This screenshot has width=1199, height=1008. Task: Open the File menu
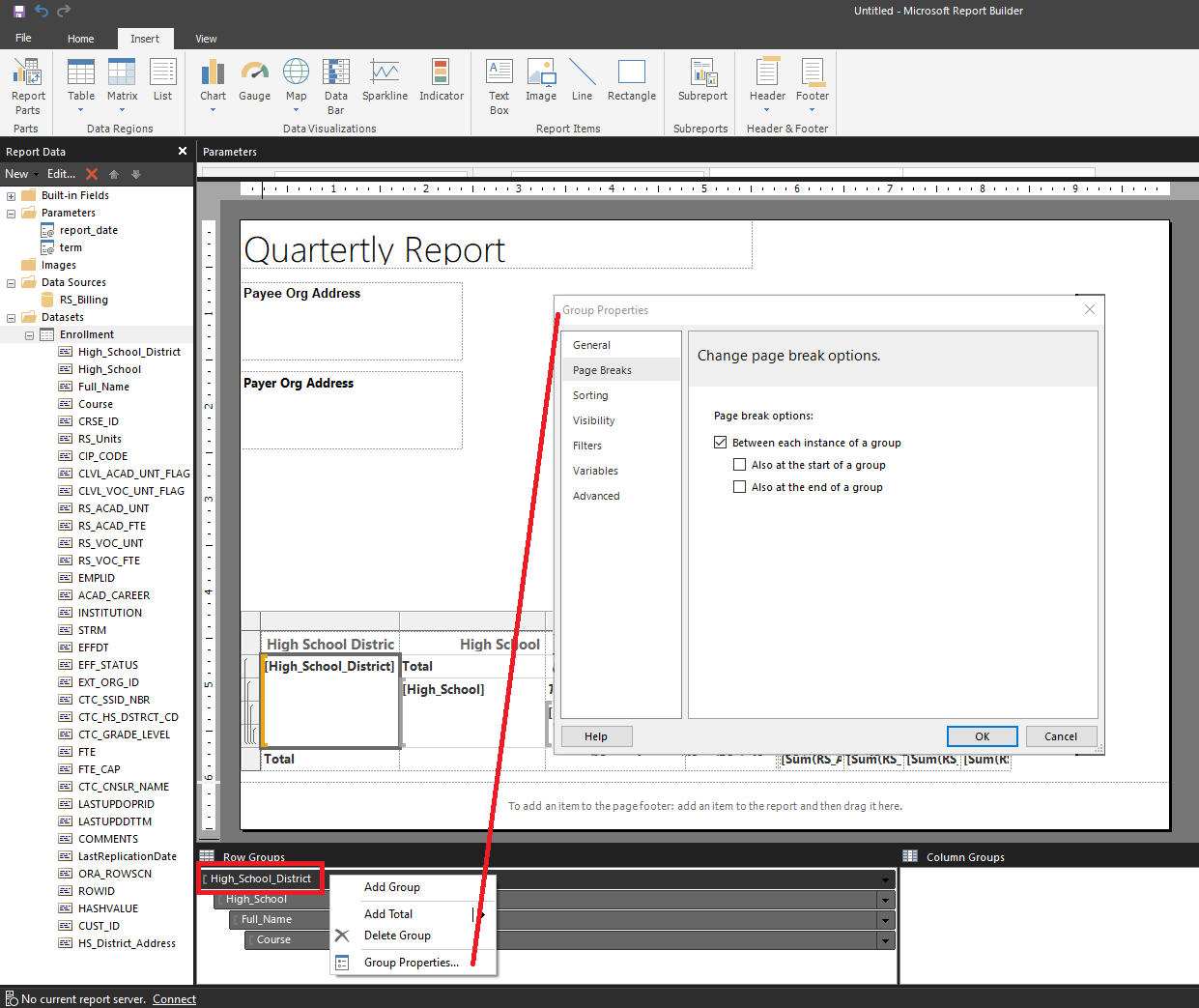pos(23,38)
